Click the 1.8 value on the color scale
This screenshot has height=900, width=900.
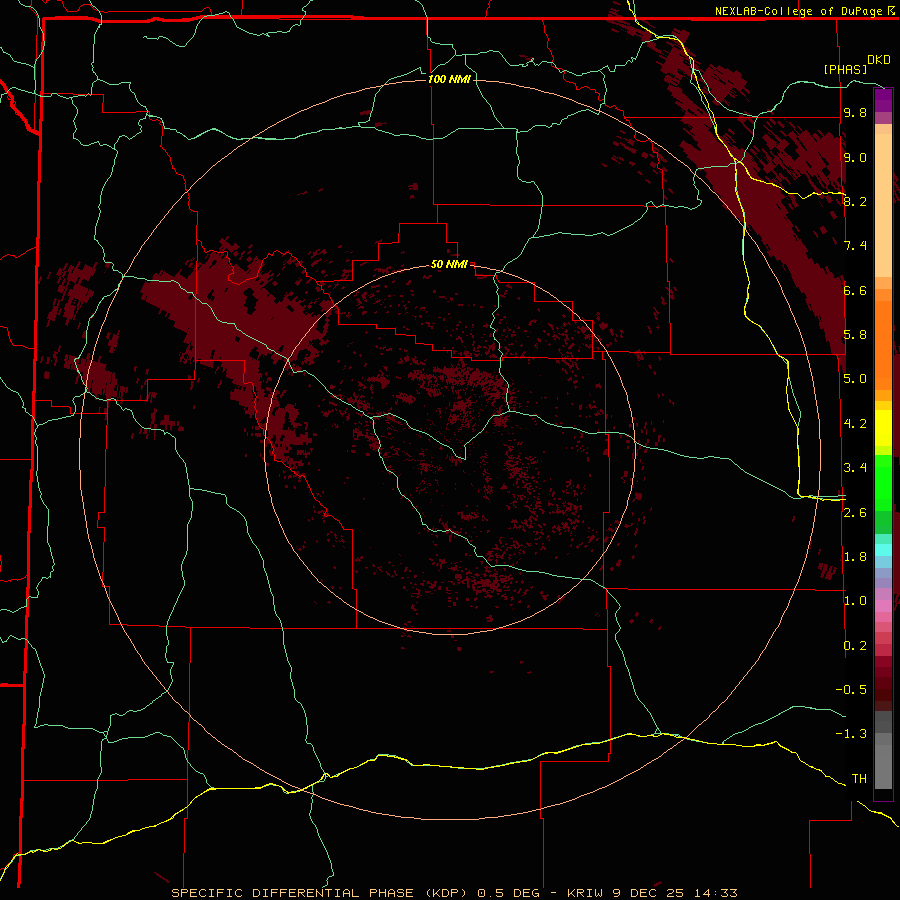coord(855,557)
